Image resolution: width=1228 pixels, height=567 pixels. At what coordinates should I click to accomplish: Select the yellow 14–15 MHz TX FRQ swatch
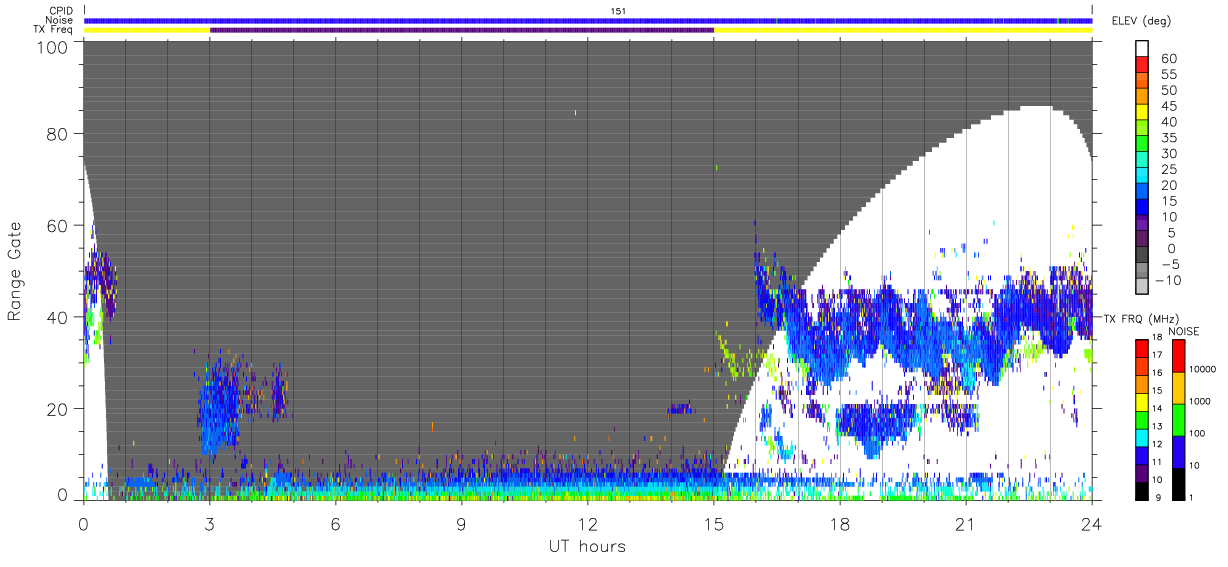pyautogui.click(x=1142, y=401)
